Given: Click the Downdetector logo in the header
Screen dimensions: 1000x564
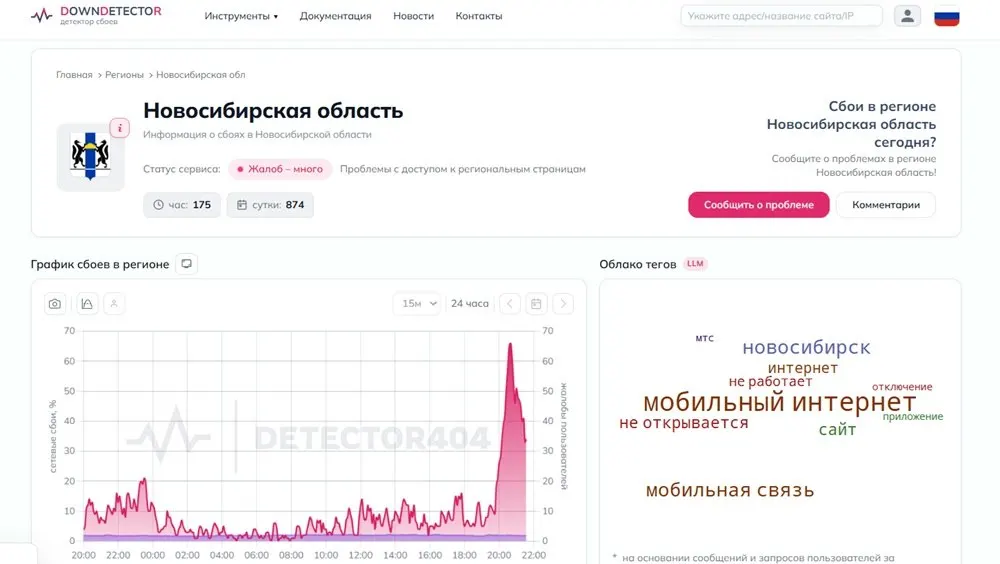Looking at the screenshot, I should click(96, 15).
